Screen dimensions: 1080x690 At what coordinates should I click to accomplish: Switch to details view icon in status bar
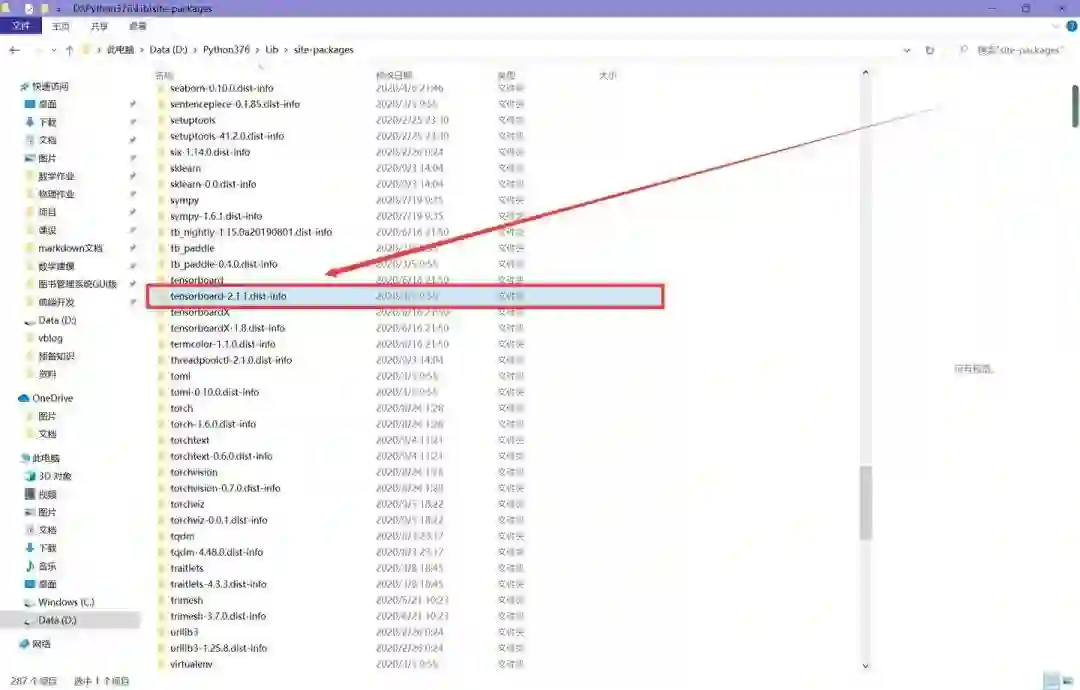(x=1051, y=680)
